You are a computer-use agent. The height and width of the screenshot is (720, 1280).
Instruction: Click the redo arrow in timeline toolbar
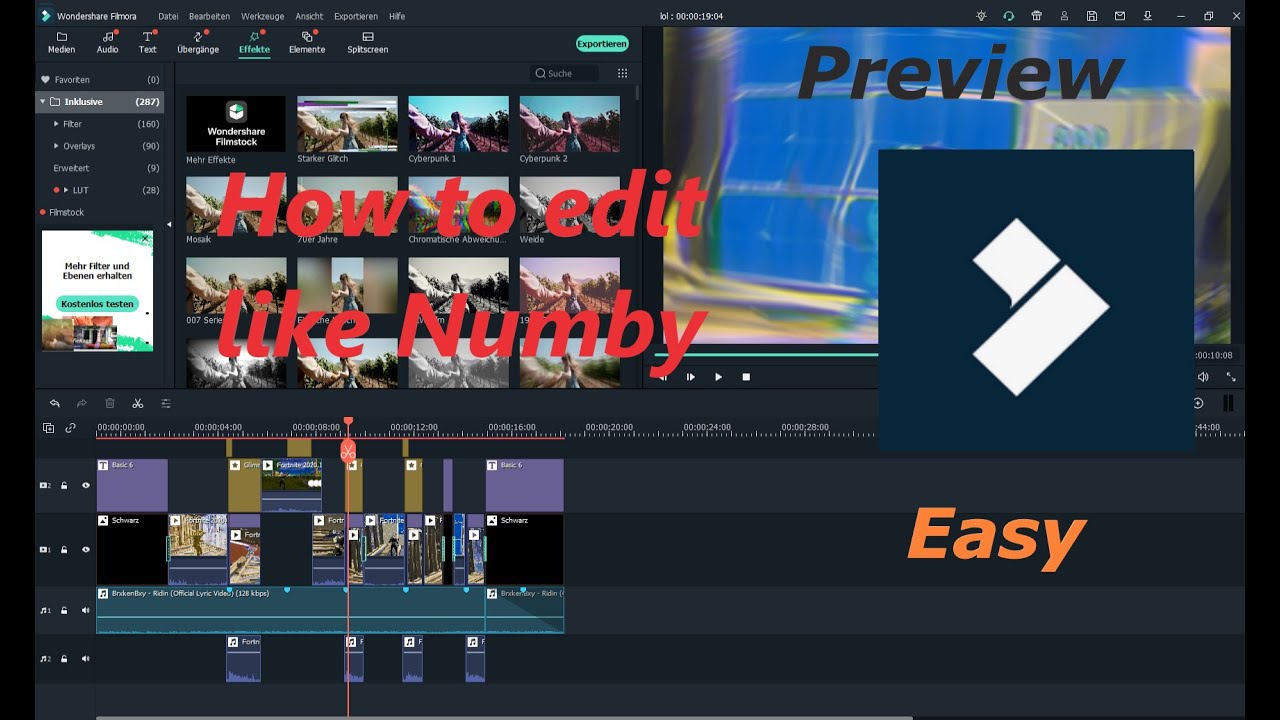click(82, 403)
